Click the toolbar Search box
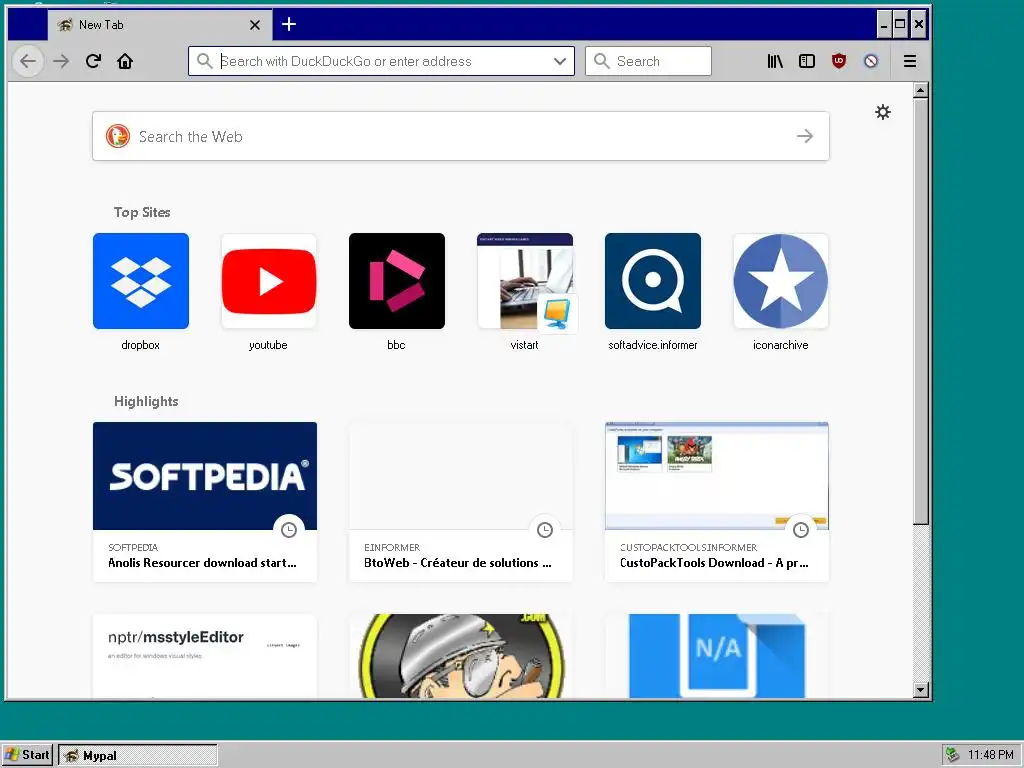Viewport: 1024px width, 768px height. pyautogui.click(x=648, y=61)
